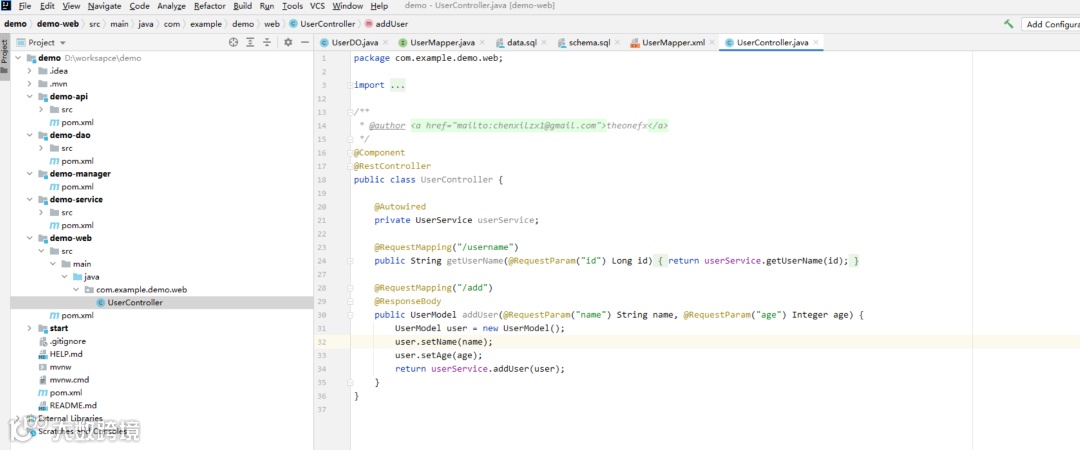Expand src folder under demo-dao
The width and height of the screenshot is (1080, 450).
point(41,148)
